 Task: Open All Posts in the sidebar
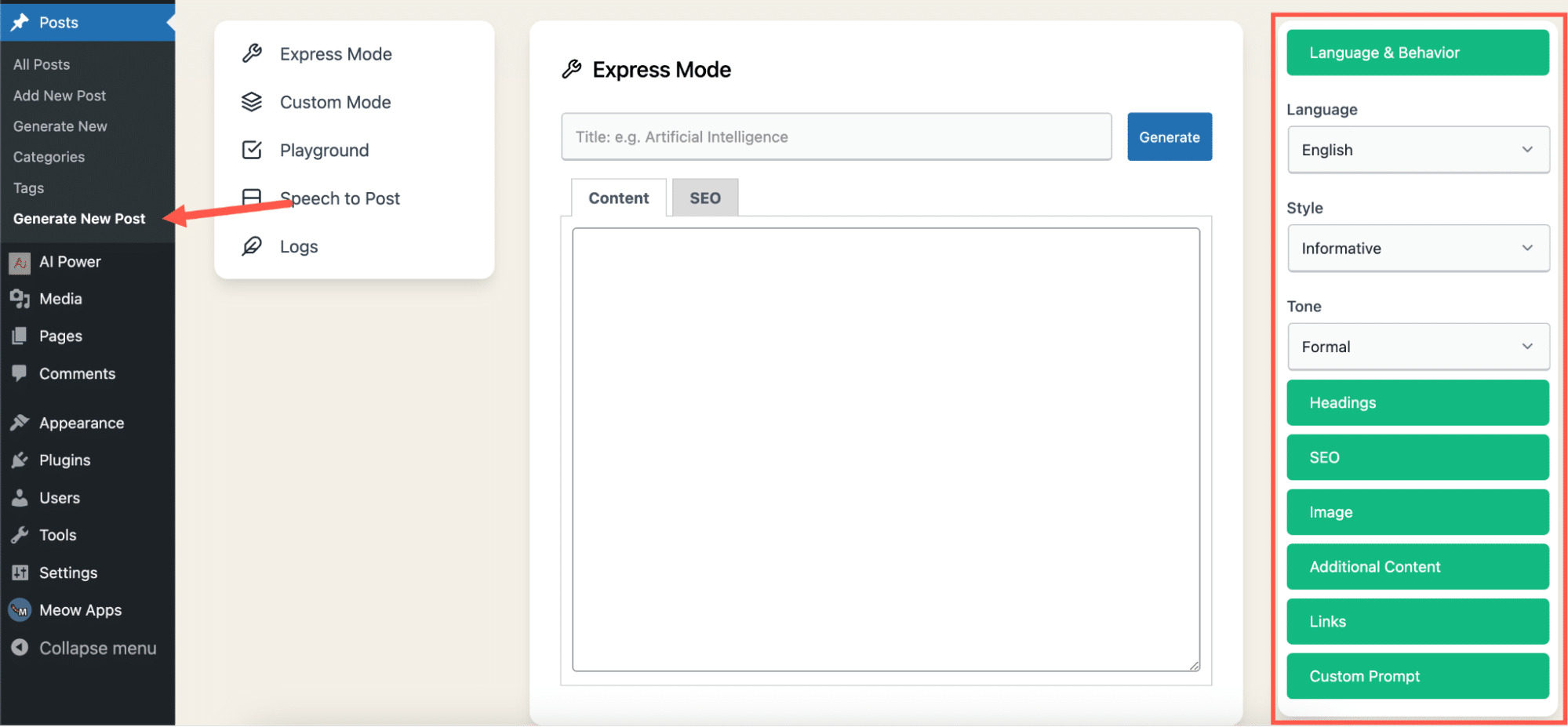42,64
